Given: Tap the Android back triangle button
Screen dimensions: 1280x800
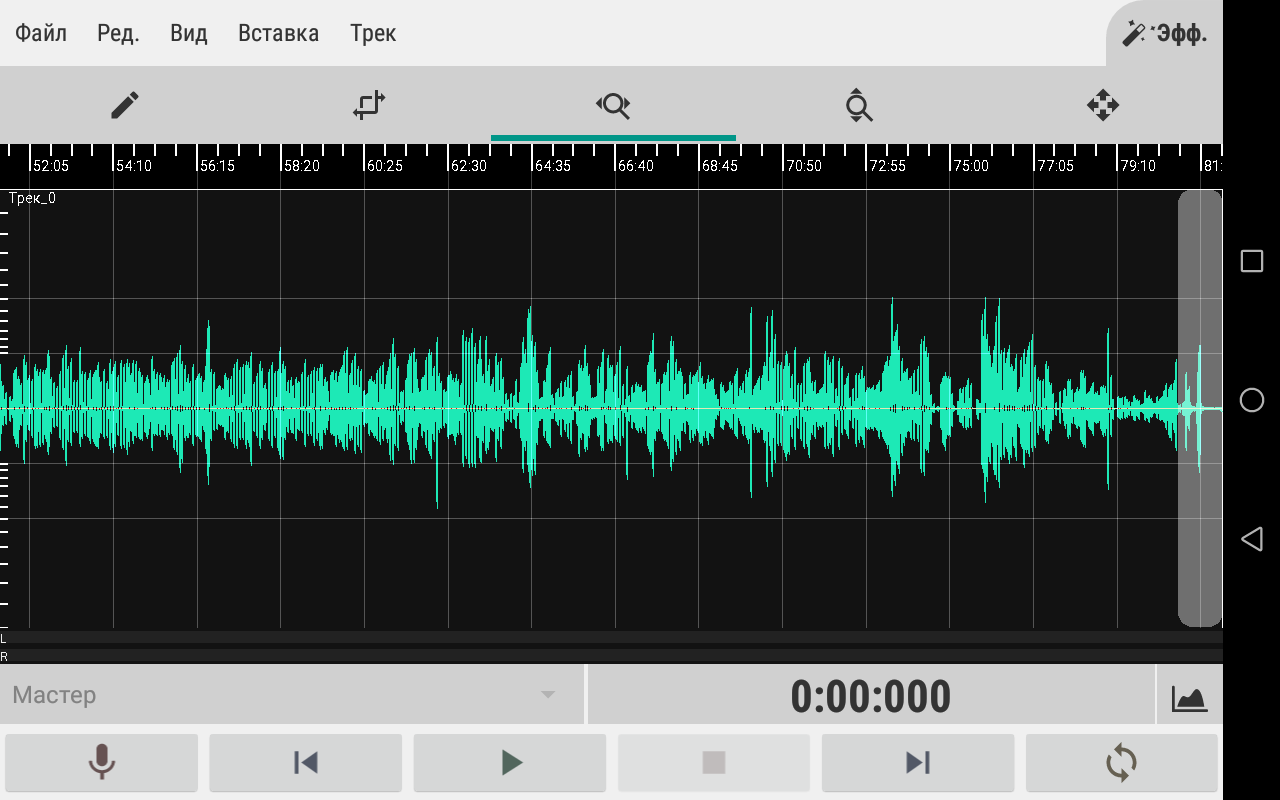Looking at the screenshot, I should coord(1252,540).
